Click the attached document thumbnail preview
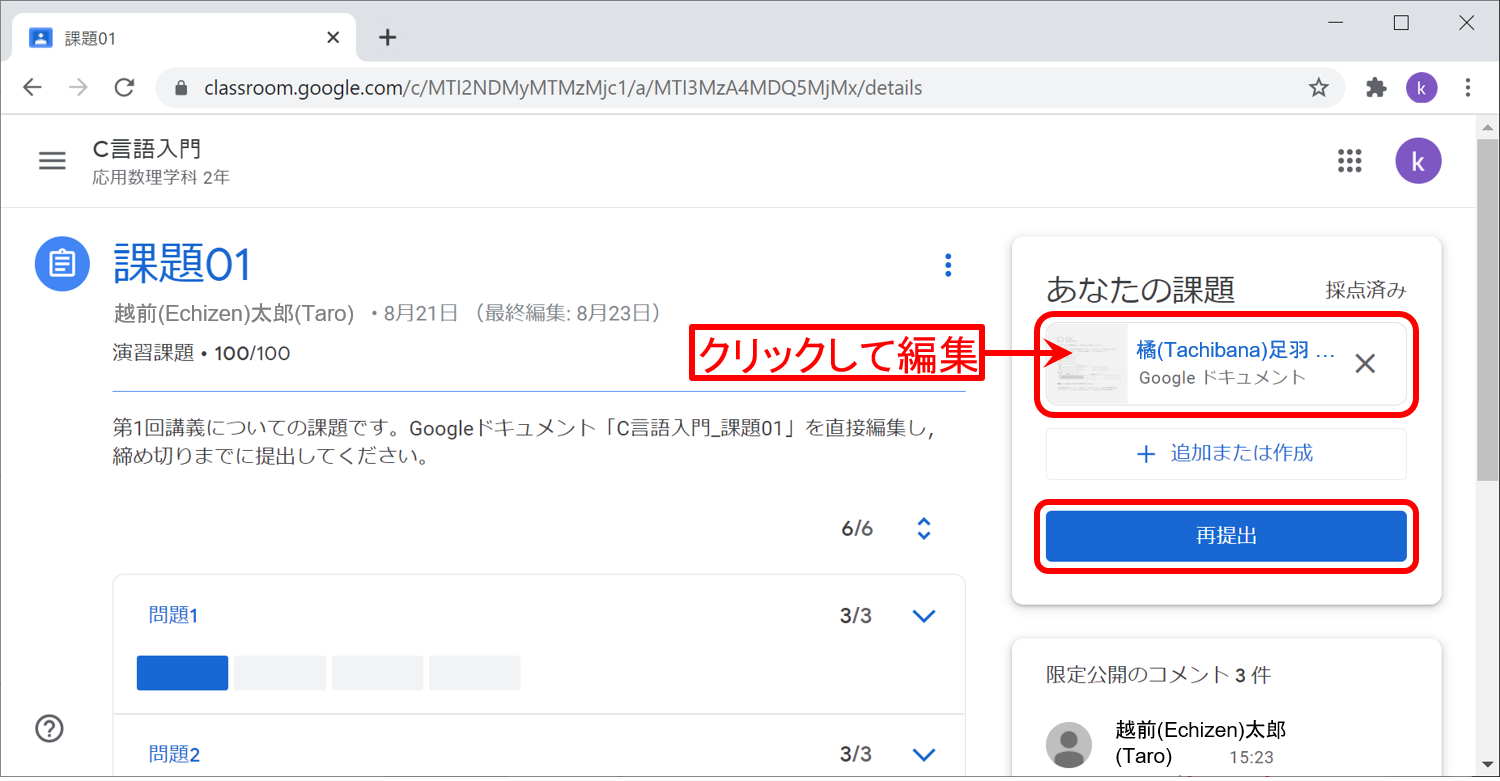The height and width of the screenshot is (781, 1500). pyautogui.click(x=1087, y=364)
